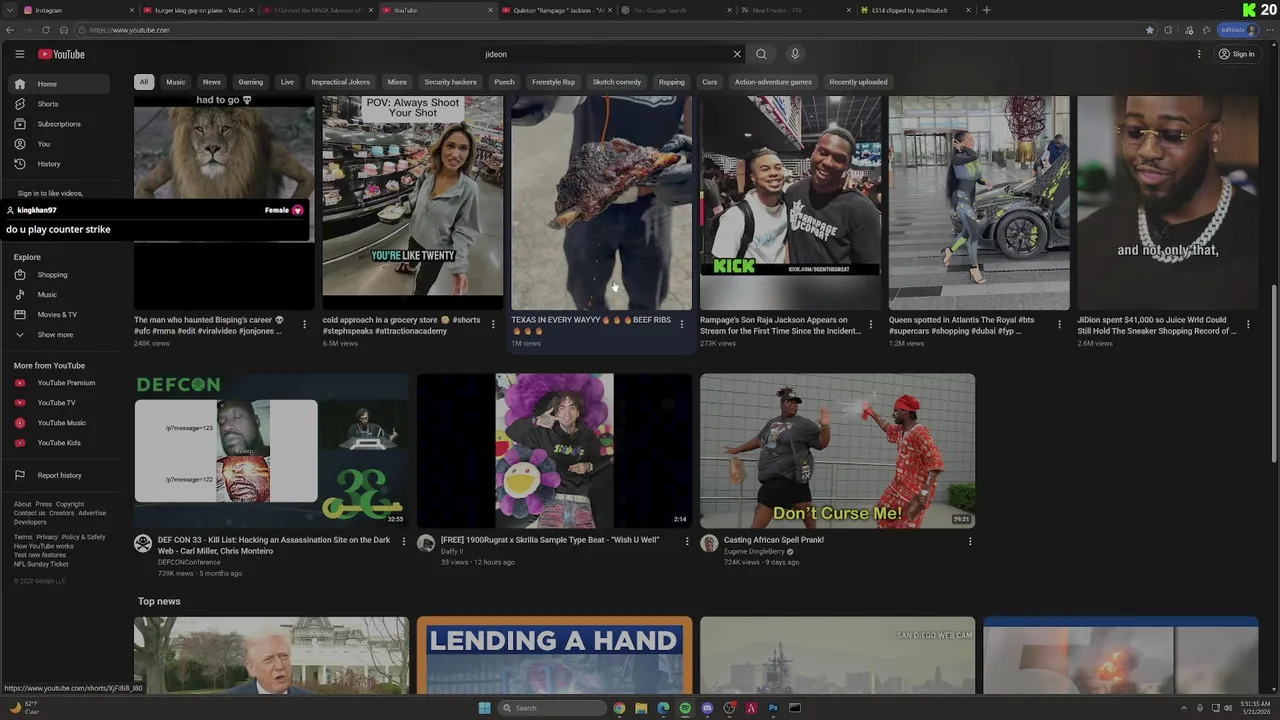Viewport: 1280px width, 720px height.
Task: Click the Eugene DingleBerry channel name
Action: coord(754,551)
